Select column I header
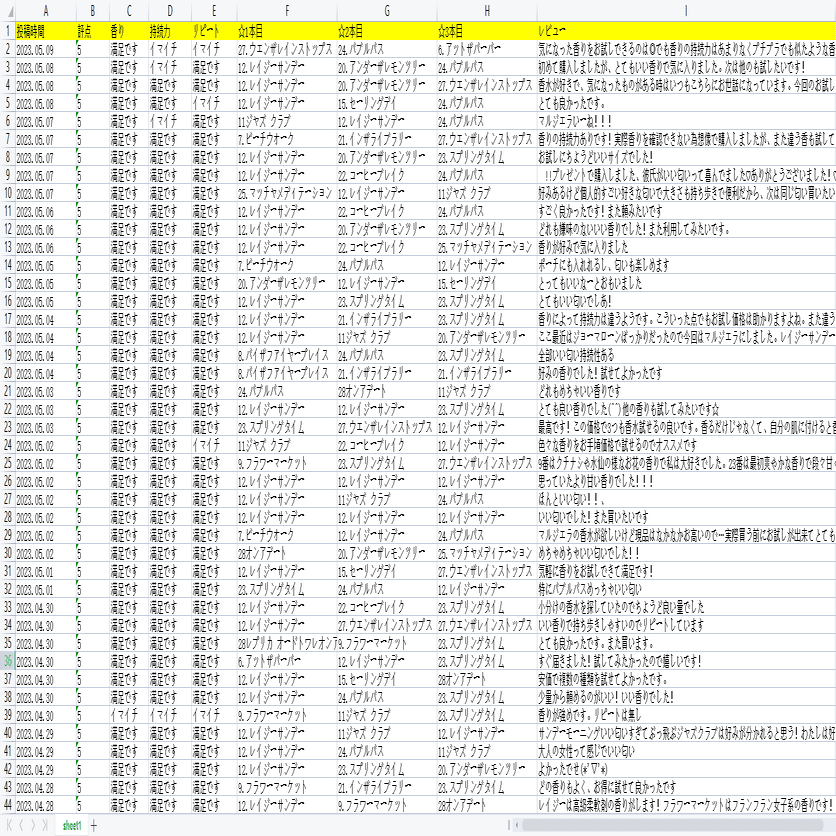 (x=686, y=11)
